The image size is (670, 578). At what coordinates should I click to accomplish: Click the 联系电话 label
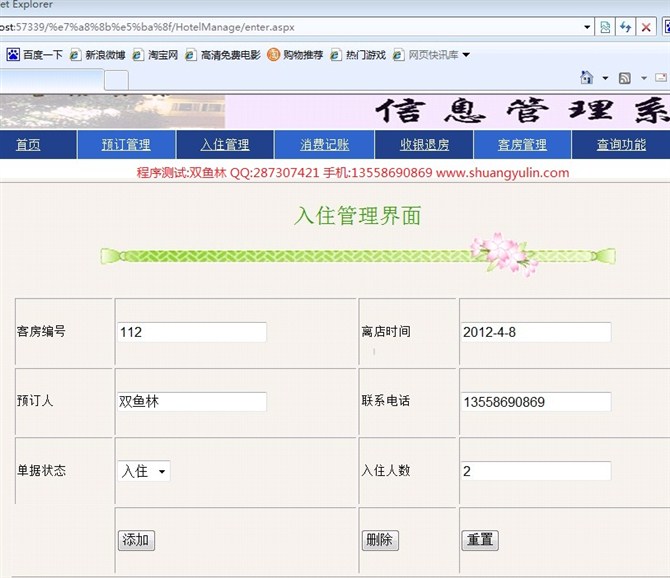click(x=386, y=401)
